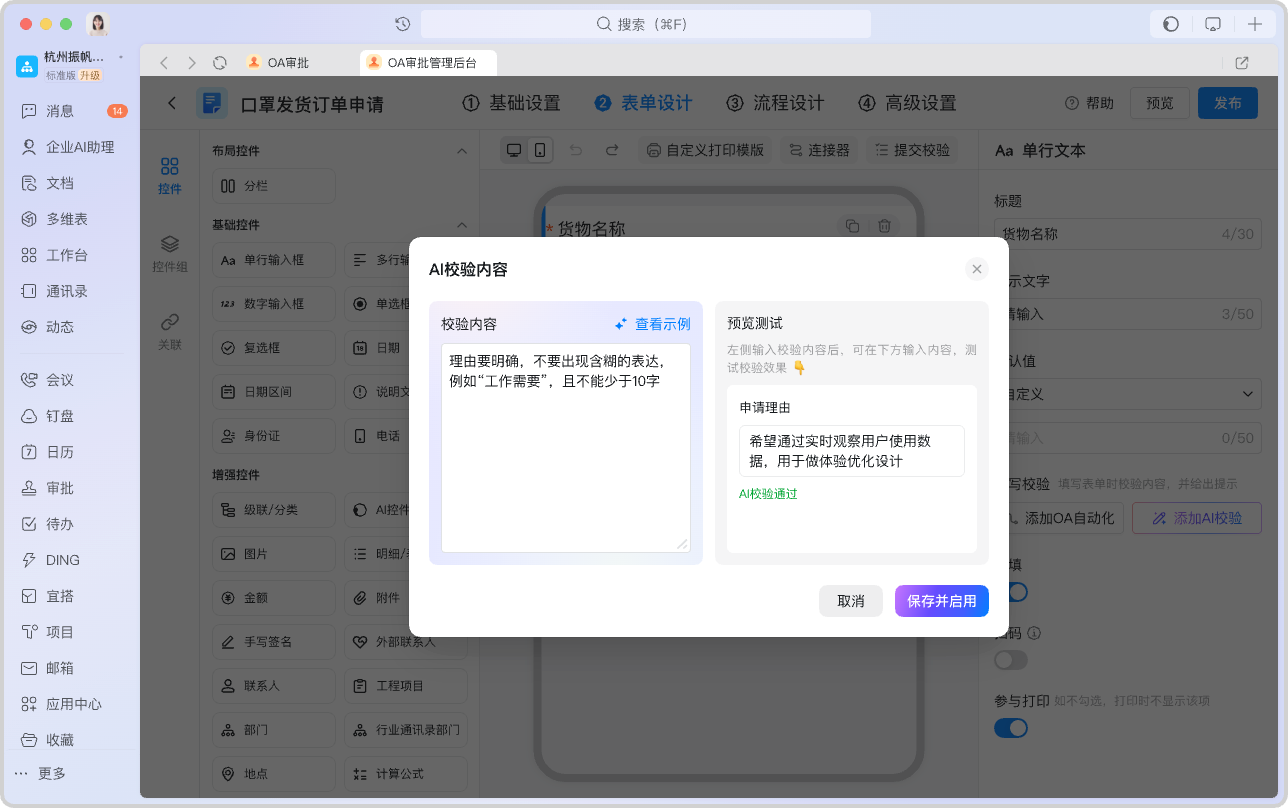Click the user avatar in title bar

click(x=97, y=24)
